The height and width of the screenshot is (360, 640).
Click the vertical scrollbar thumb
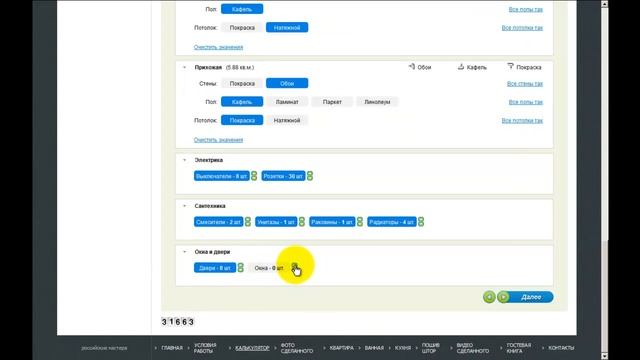604,296
